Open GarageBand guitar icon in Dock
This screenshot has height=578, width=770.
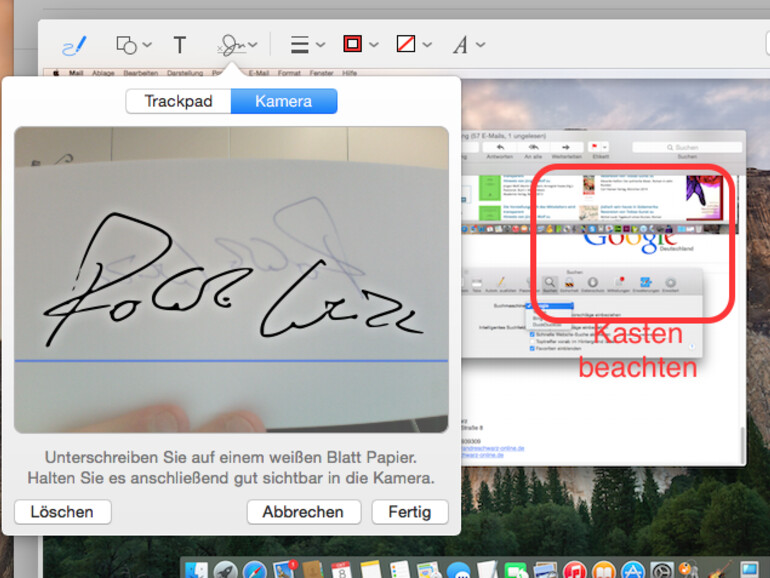[718, 570]
